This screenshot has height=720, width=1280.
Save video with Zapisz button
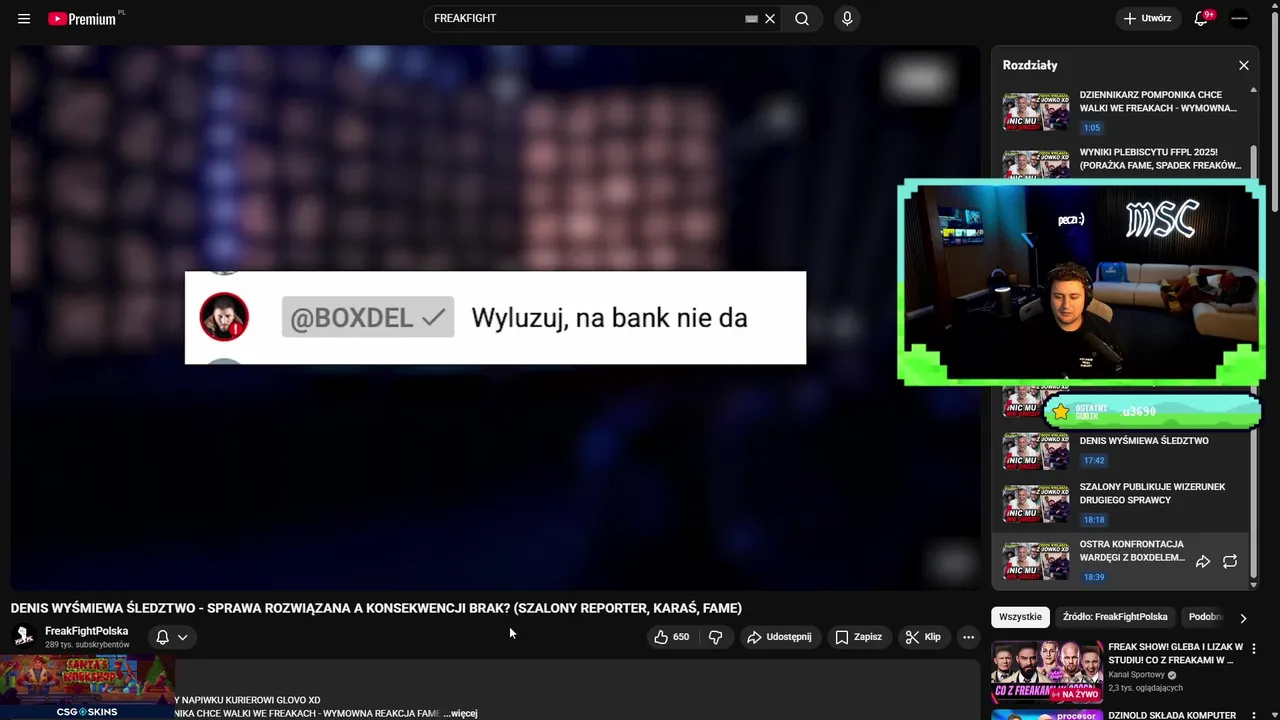pyautogui.click(x=859, y=637)
